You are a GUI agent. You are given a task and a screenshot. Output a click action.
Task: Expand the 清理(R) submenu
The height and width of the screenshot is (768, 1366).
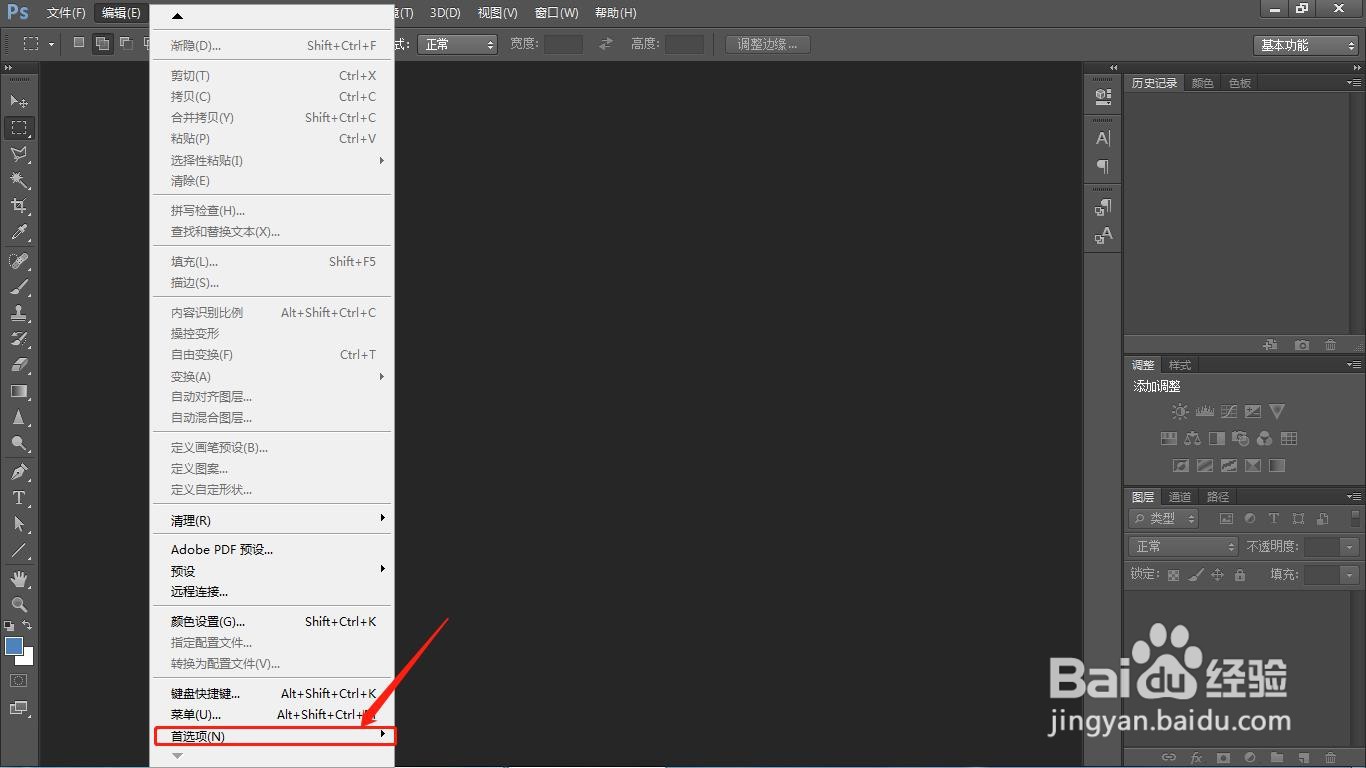pyautogui.click(x=272, y=520)
